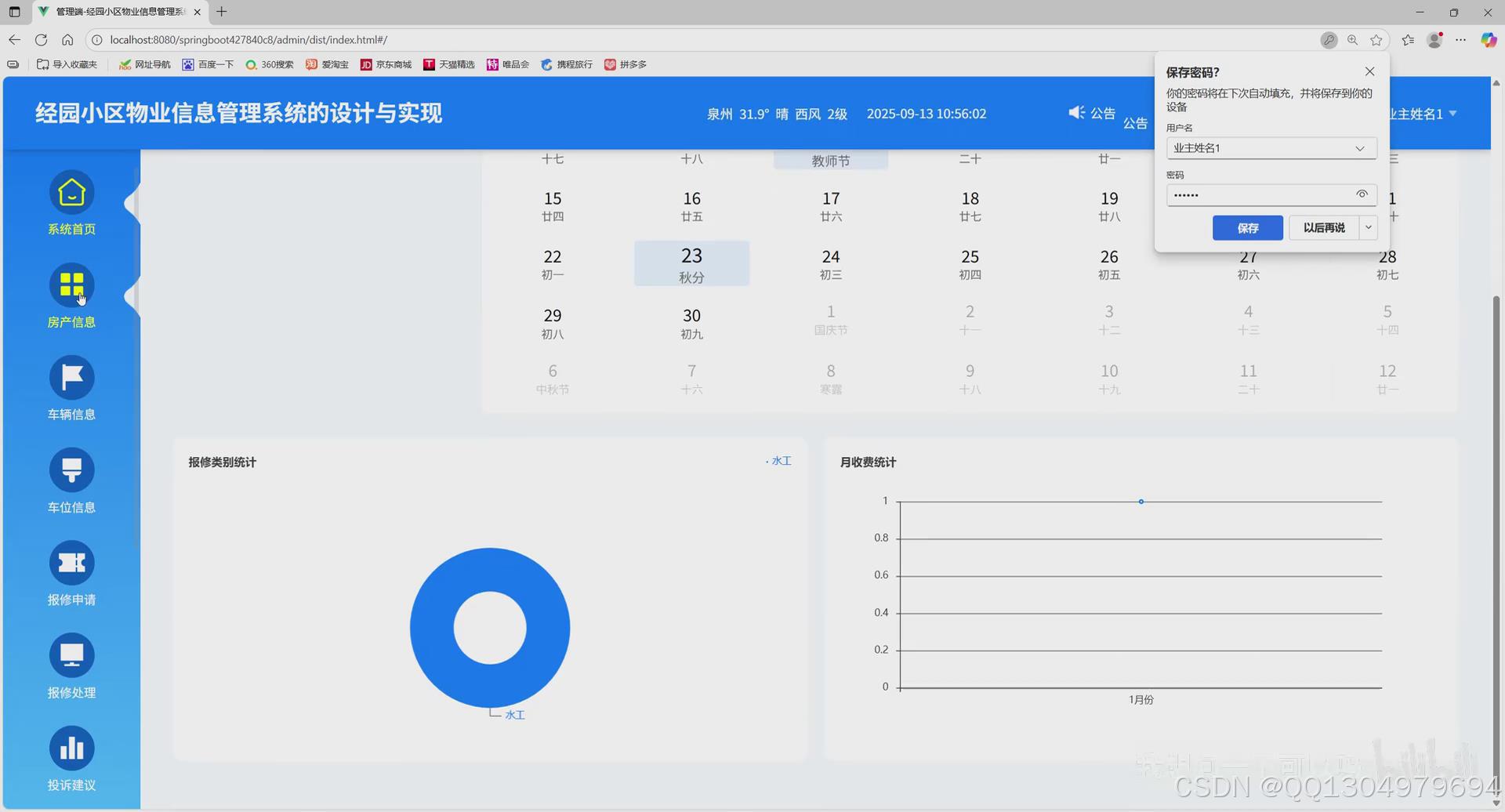
Task: Open the 系统首页 home icon
Action: tap(71, 193)
